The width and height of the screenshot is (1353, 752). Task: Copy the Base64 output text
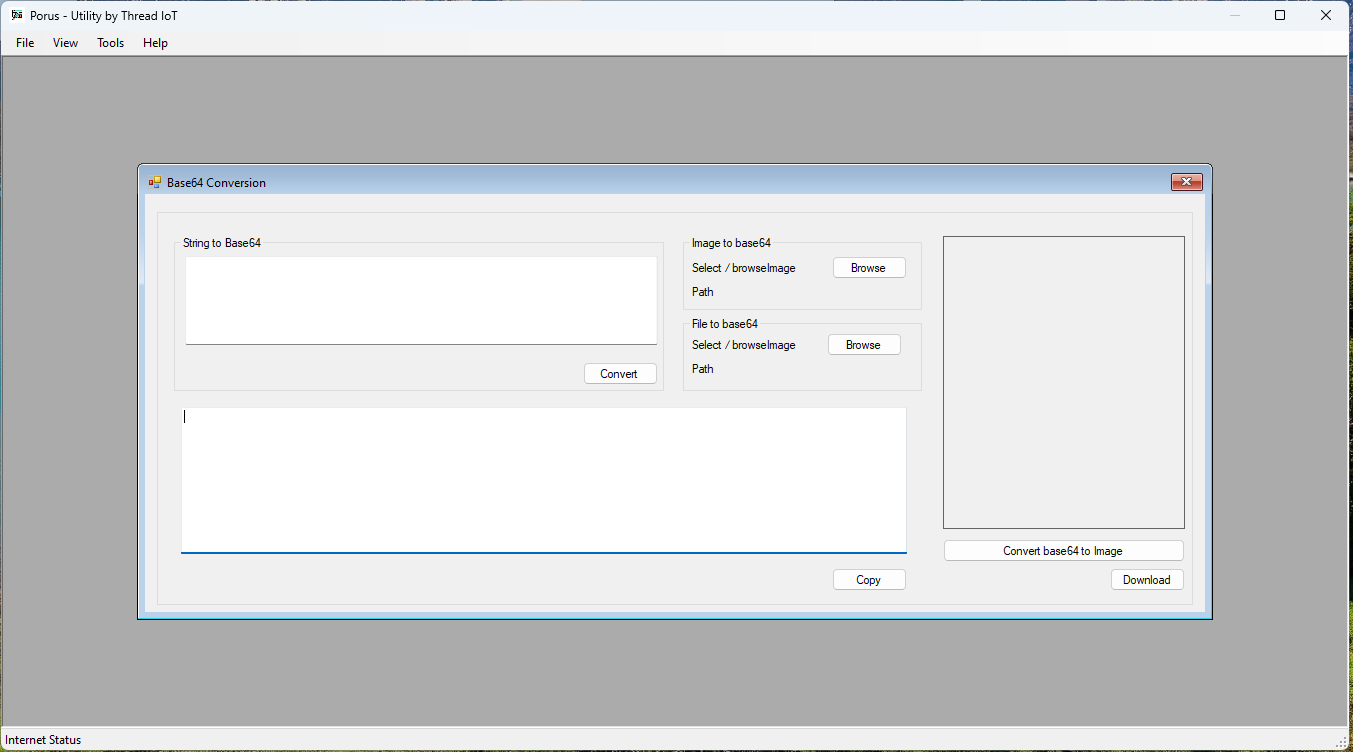pos(868,579)
